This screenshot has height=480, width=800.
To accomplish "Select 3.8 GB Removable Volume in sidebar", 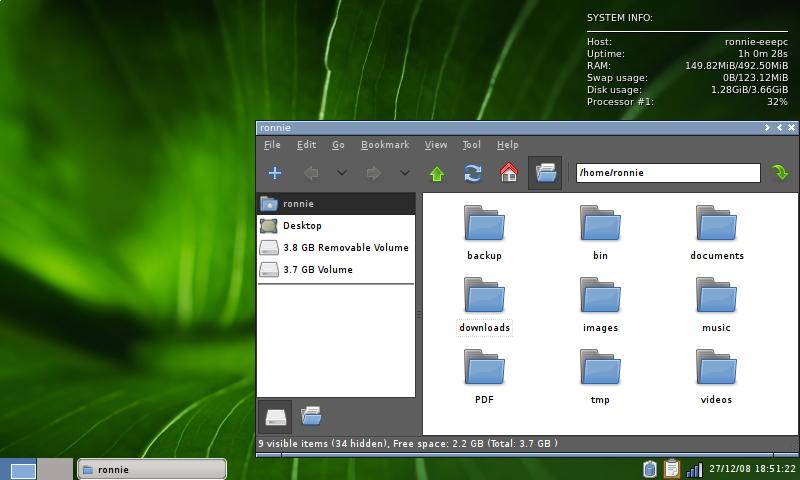I will pos(345,247).
